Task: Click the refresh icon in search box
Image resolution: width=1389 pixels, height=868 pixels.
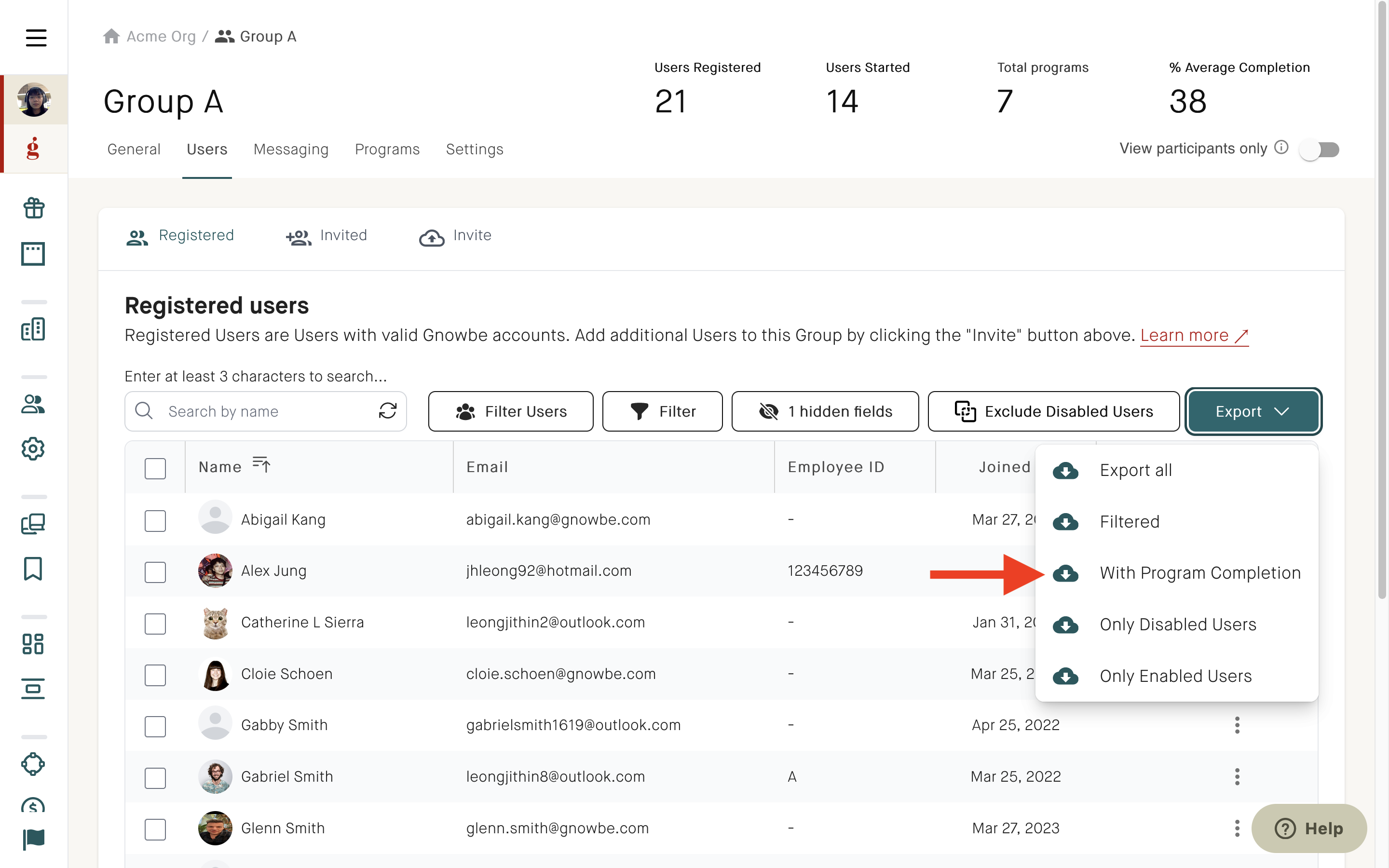Action: click(x=387, y=411)
